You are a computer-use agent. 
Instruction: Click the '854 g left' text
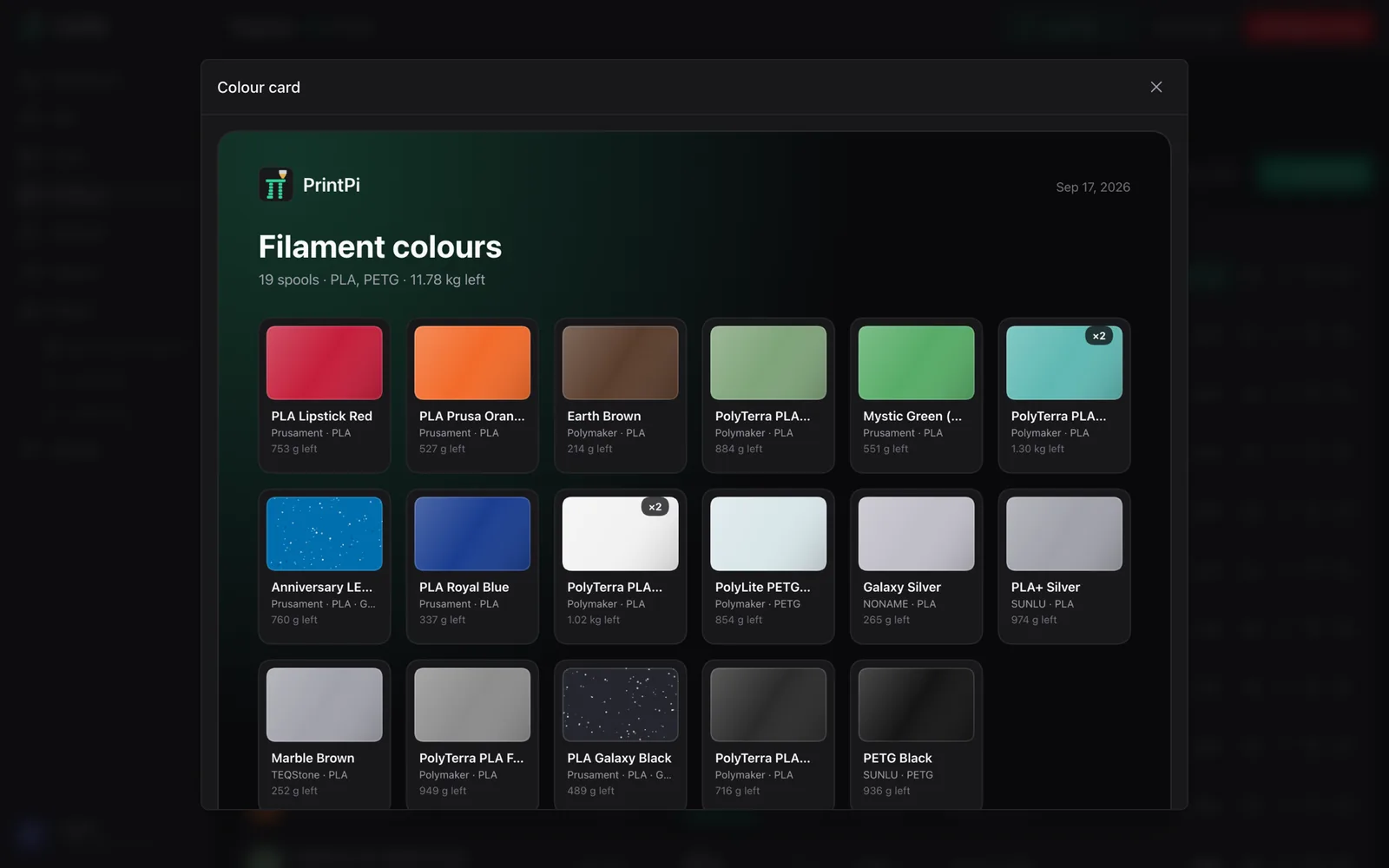click(739, 620)
